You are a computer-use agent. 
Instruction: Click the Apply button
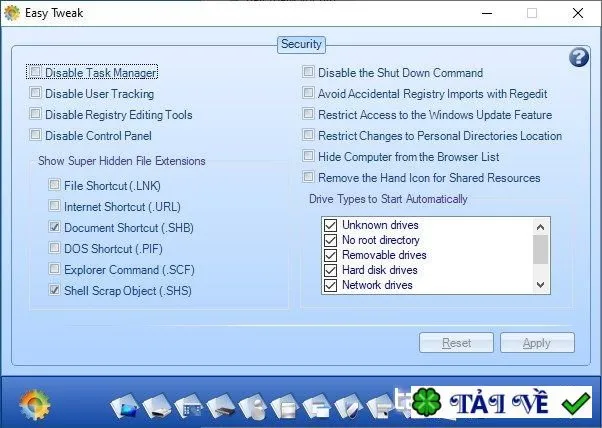[537, 342]
